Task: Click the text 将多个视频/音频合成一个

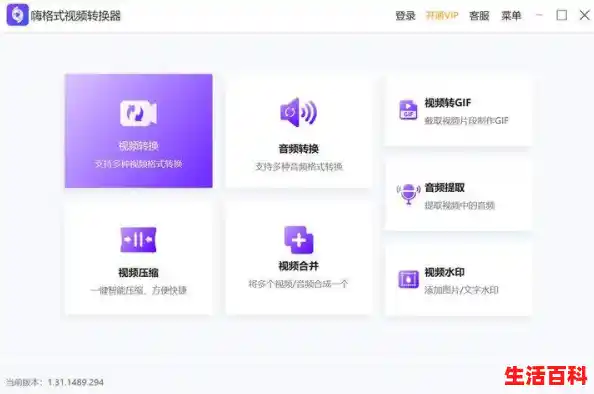Action: point(298,284)
